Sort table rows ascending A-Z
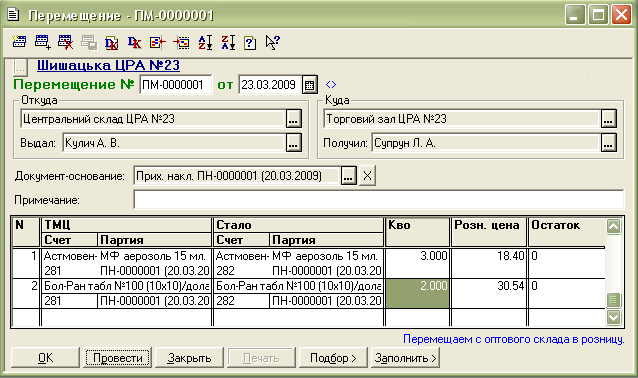 click(205, 42)
